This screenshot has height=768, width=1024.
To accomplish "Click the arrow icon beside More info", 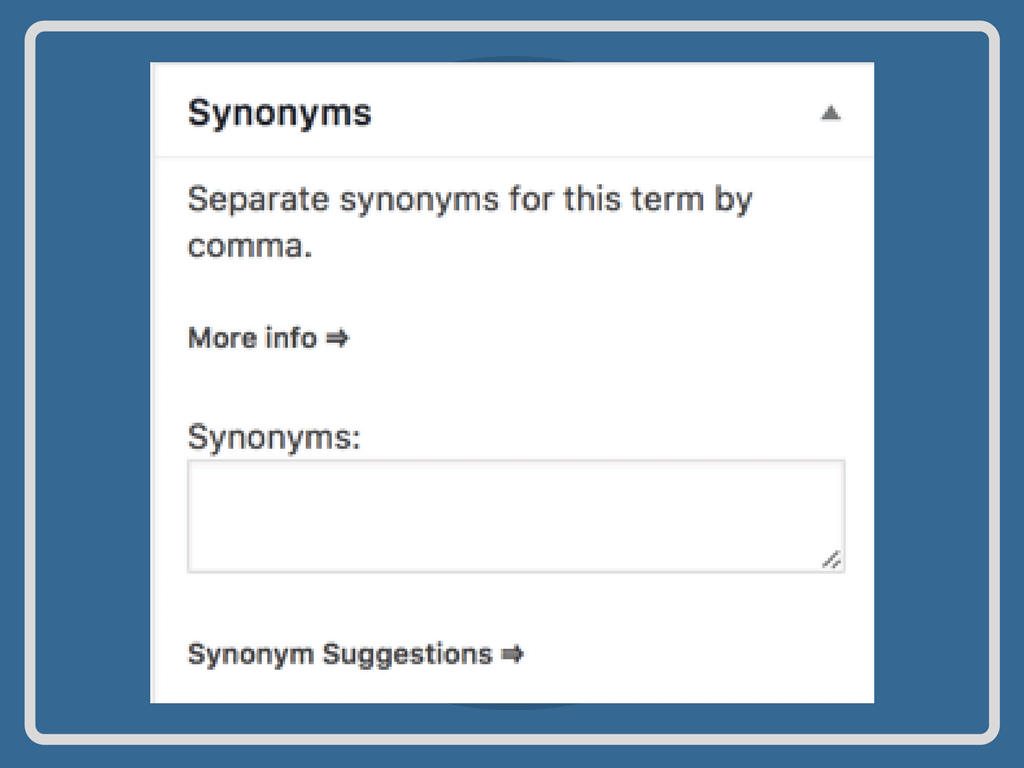I will [337, 338].
